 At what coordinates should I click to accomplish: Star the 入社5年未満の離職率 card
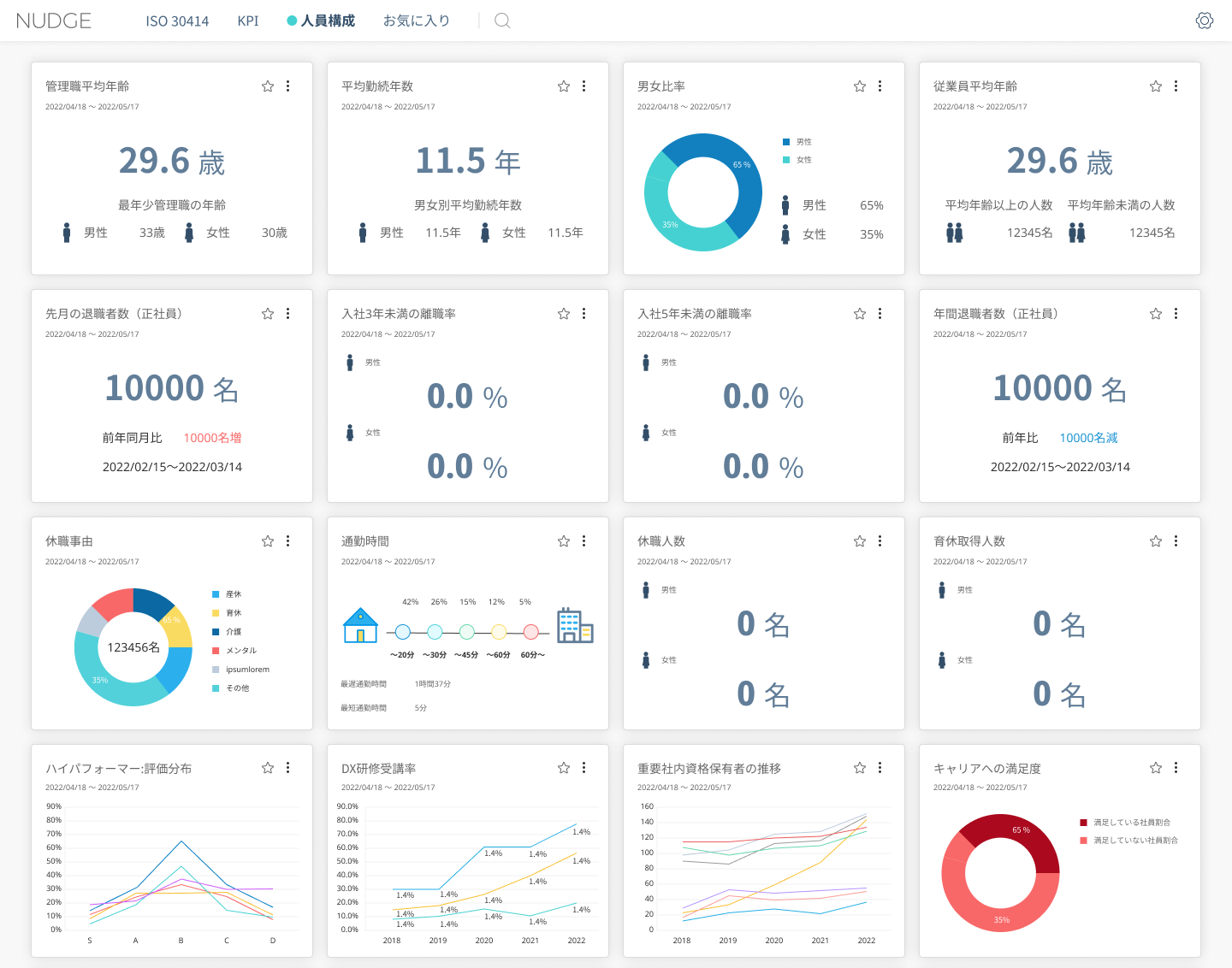(860, 314)
